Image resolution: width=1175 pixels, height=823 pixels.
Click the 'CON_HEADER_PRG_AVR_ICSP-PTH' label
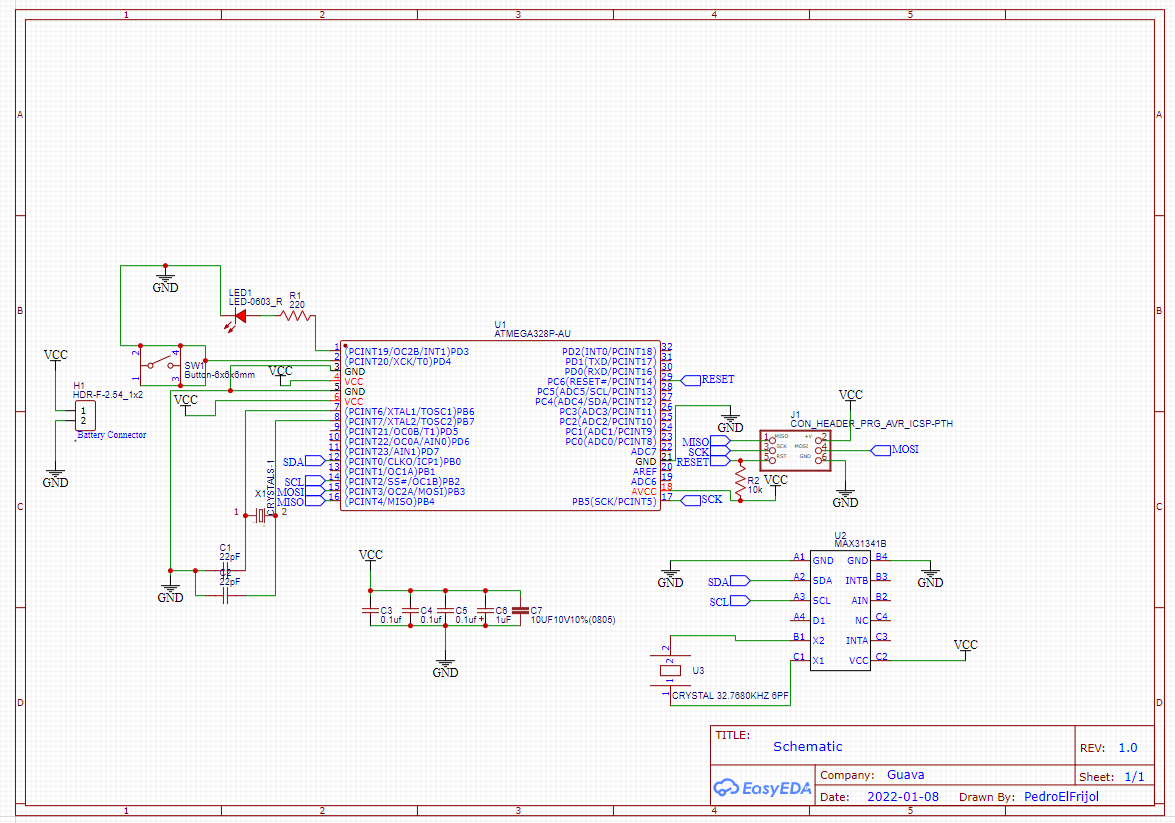[872, 424]
